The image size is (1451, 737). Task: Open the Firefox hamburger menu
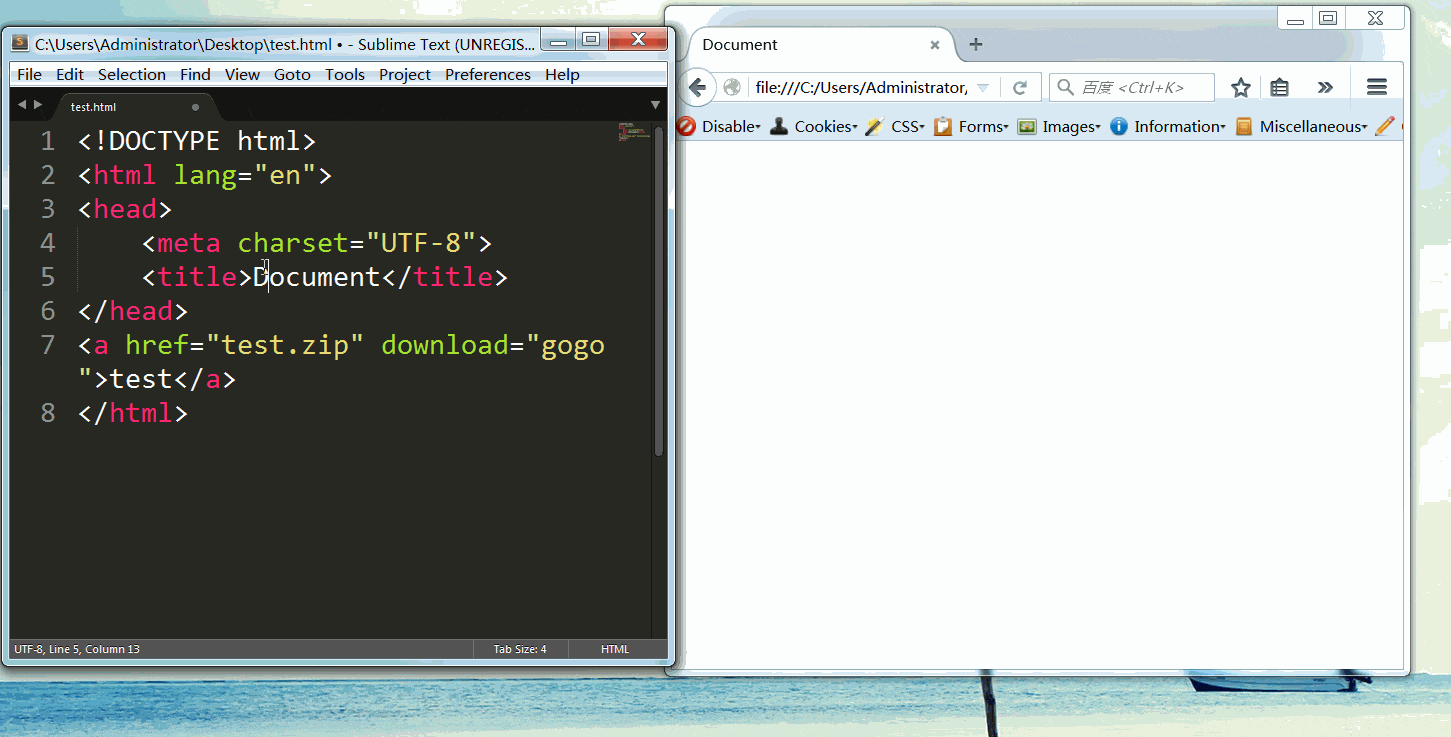(x=1377, y=86)
